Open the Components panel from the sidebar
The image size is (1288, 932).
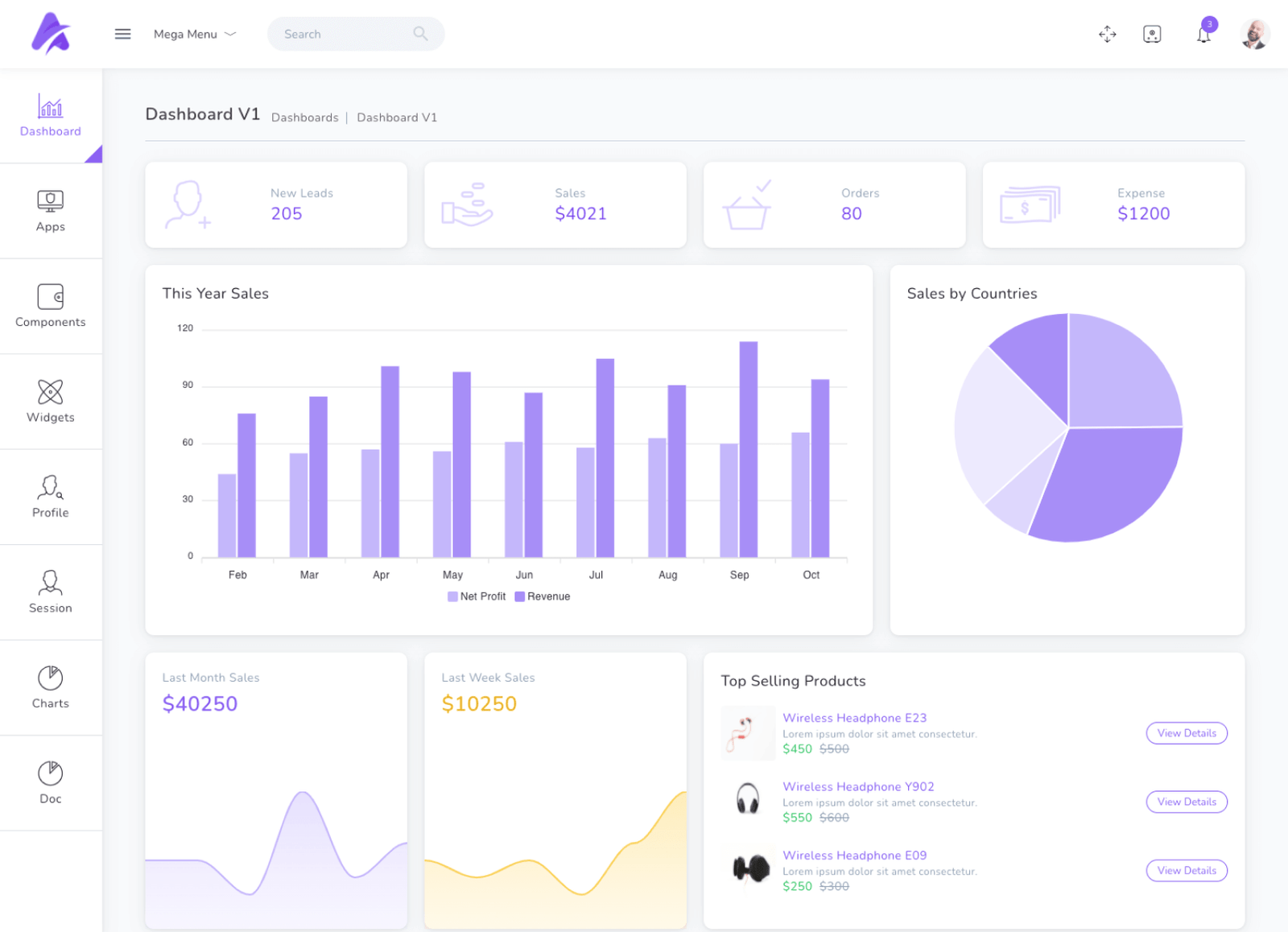click(50, 306)
